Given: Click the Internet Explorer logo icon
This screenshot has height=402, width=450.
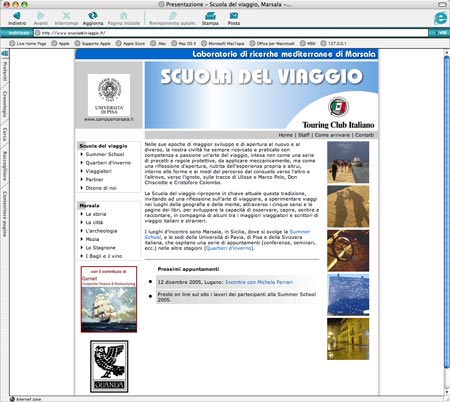Looking at the screenshot, I should tap(440, 18).
